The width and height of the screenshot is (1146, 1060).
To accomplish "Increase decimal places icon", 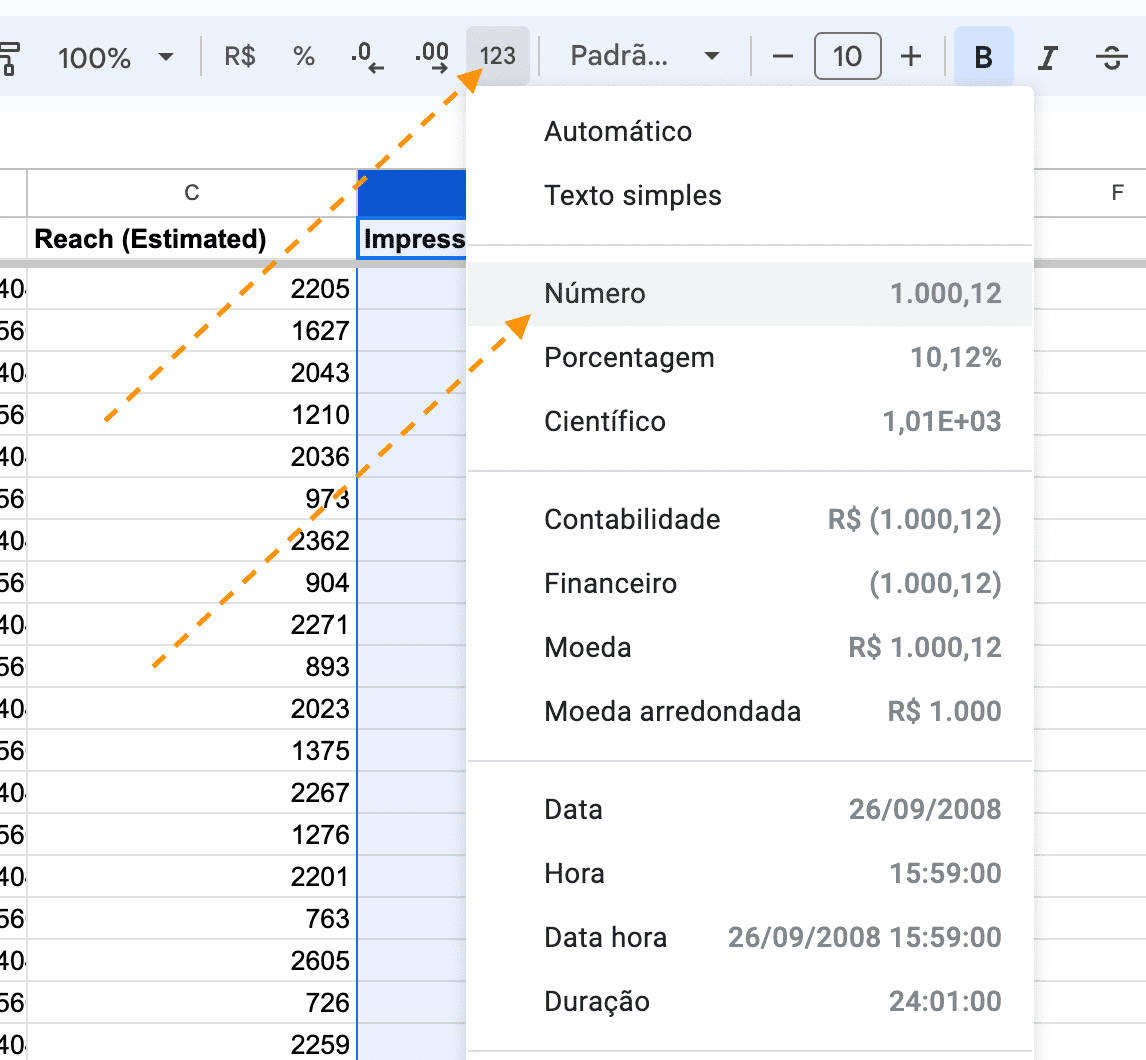I will (x=431, y=57).
